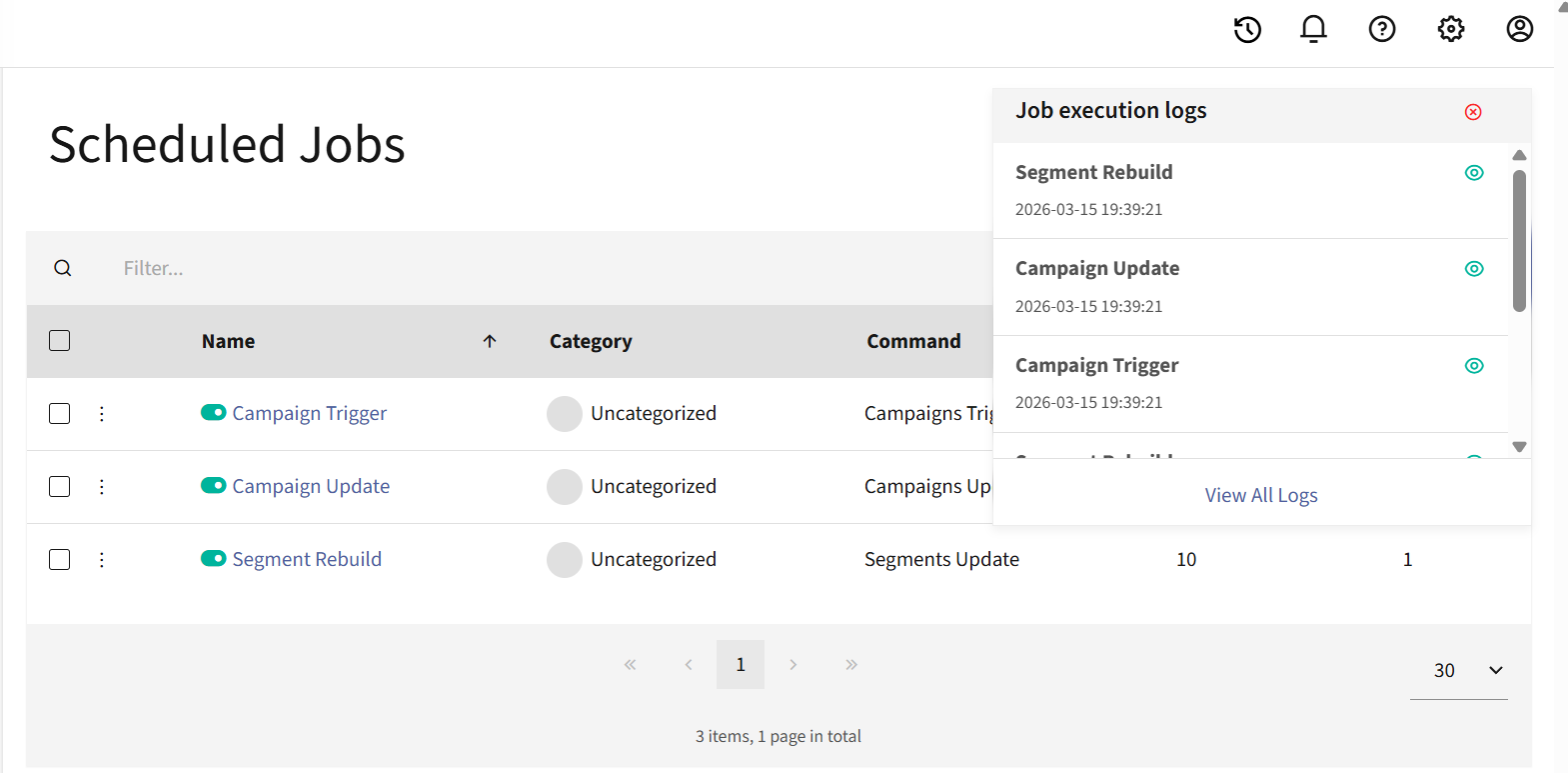Screen dimensions: 1568x773
Task: Open the notifications bell
Action: click(x=1313, y=29)
